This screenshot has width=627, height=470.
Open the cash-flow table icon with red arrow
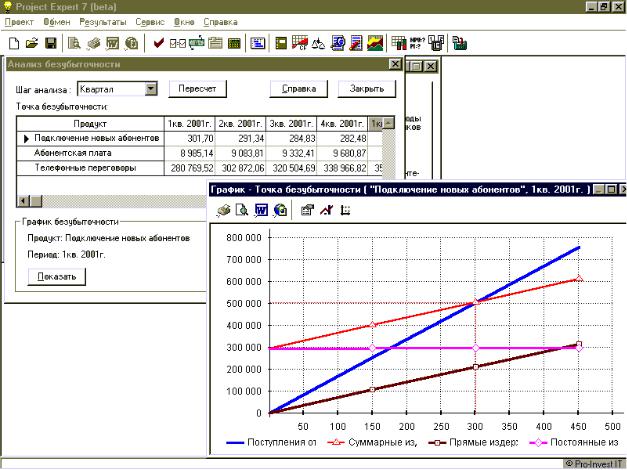pyautogui.click(x=300, y=43)
